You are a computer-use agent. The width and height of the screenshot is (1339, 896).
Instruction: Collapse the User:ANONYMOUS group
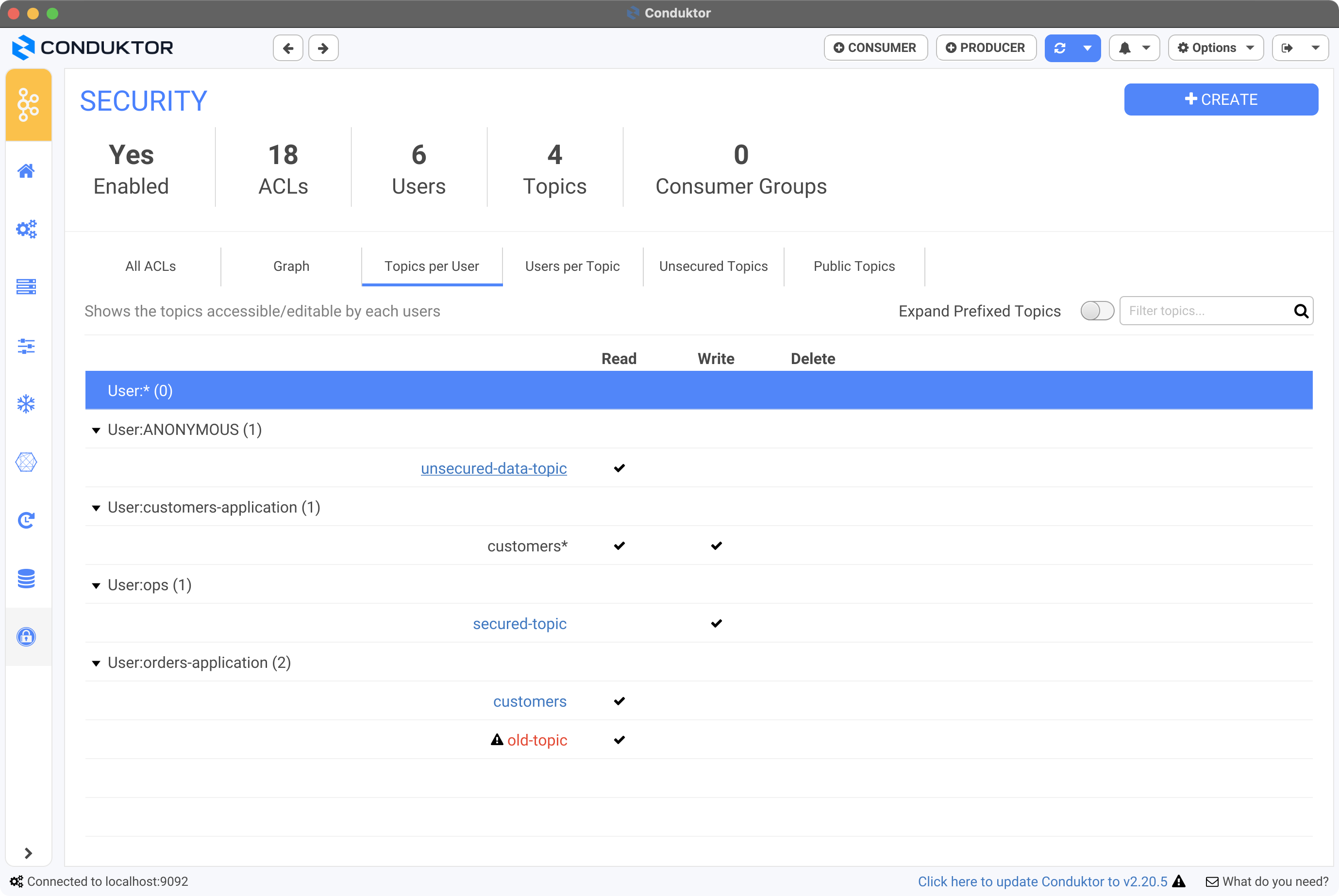pyautogui.click(x=96, y=431)
